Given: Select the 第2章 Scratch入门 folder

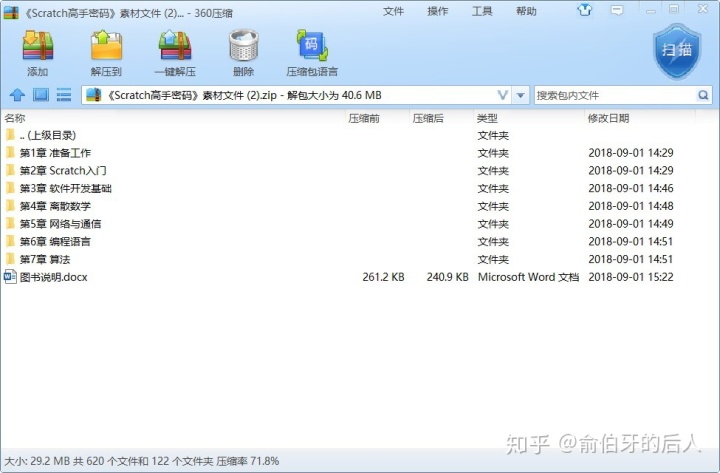Looking at the screenshot, I should [63, 170].
